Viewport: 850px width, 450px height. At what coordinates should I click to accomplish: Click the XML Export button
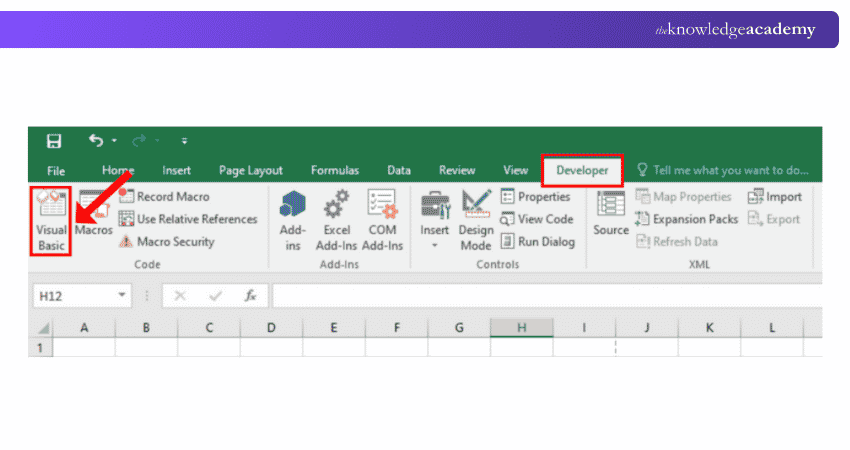tap(774, 219)
